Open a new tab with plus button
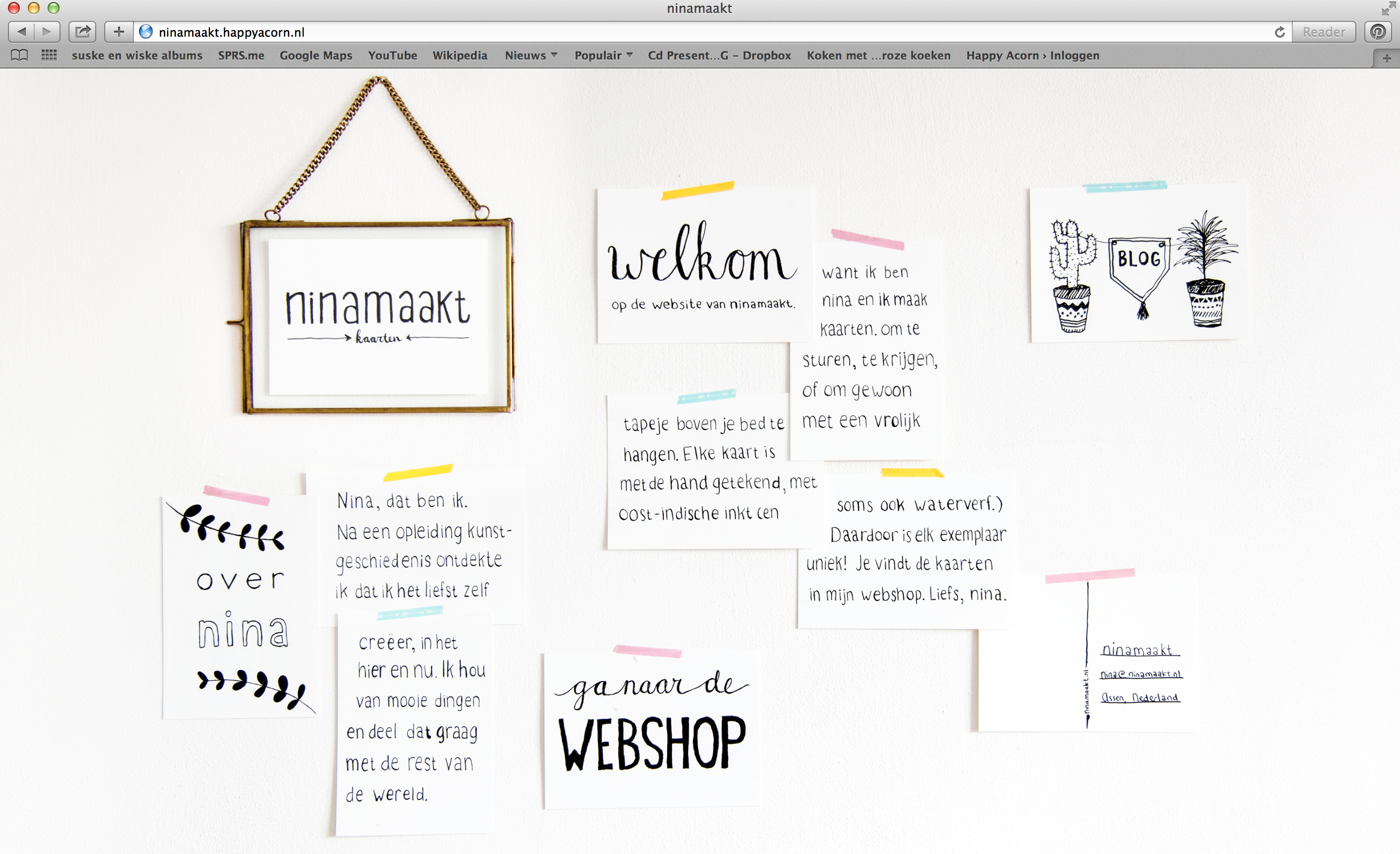This screenshot has width=1400, height=854. (x=1387, y=59)
